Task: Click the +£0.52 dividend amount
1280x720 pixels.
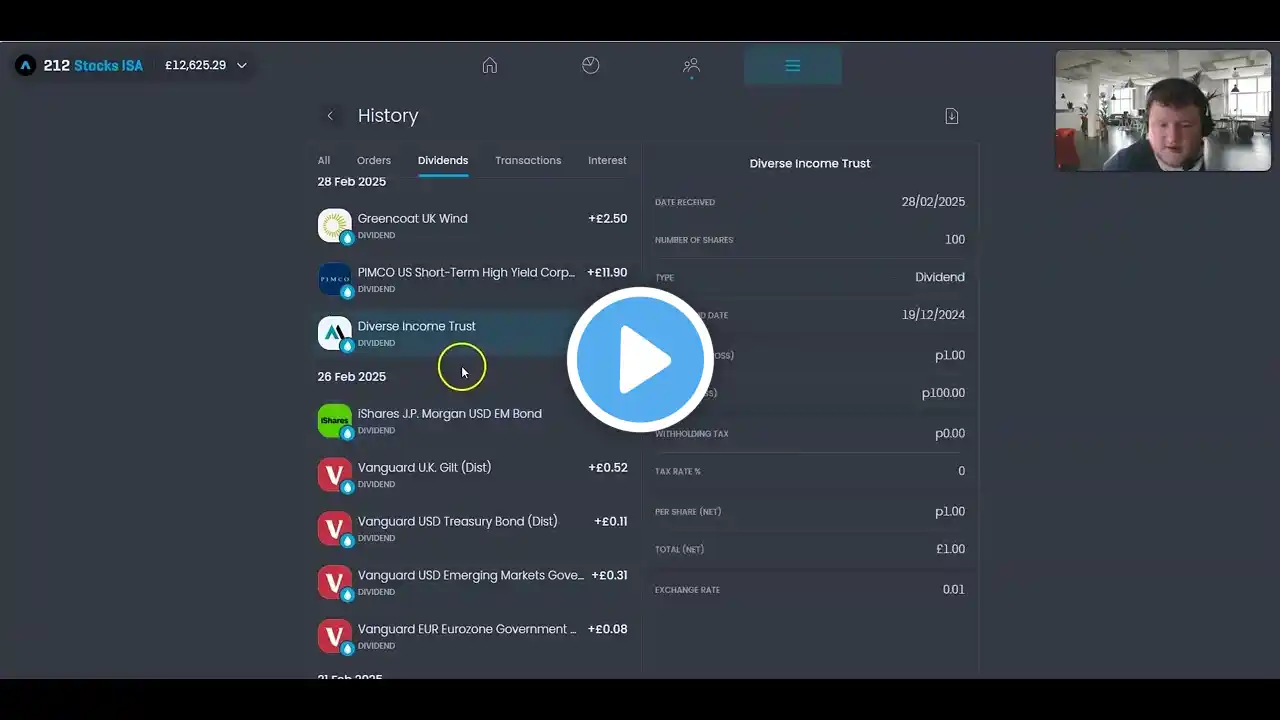Action: coord(608,468)
